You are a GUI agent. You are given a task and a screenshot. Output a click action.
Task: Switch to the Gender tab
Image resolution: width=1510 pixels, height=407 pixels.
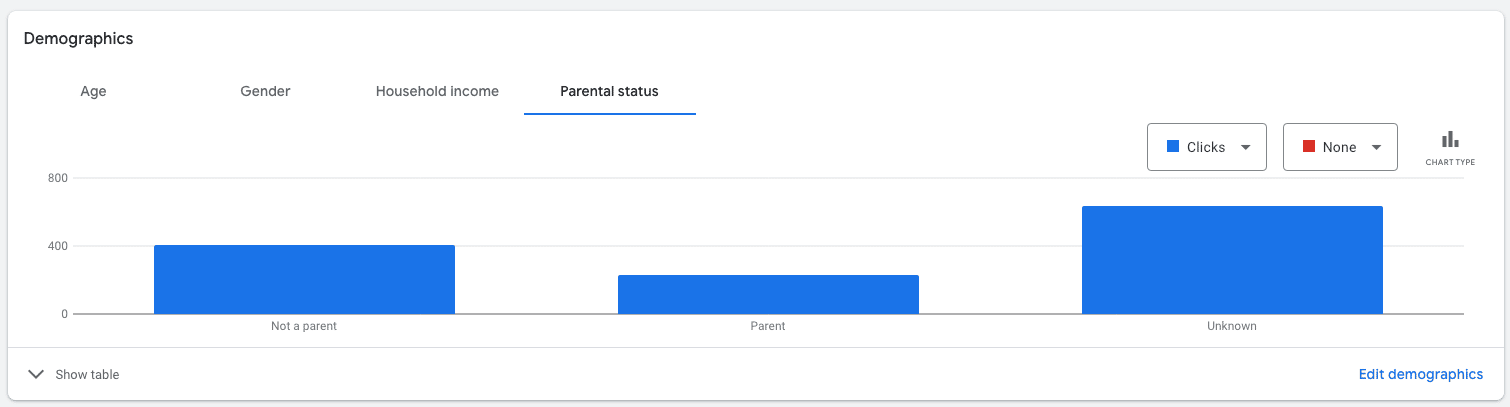coord(265,91)
